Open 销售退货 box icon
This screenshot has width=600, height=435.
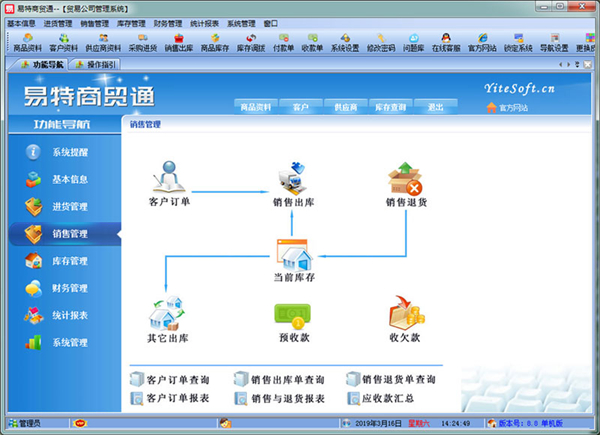tap(406, 184)
